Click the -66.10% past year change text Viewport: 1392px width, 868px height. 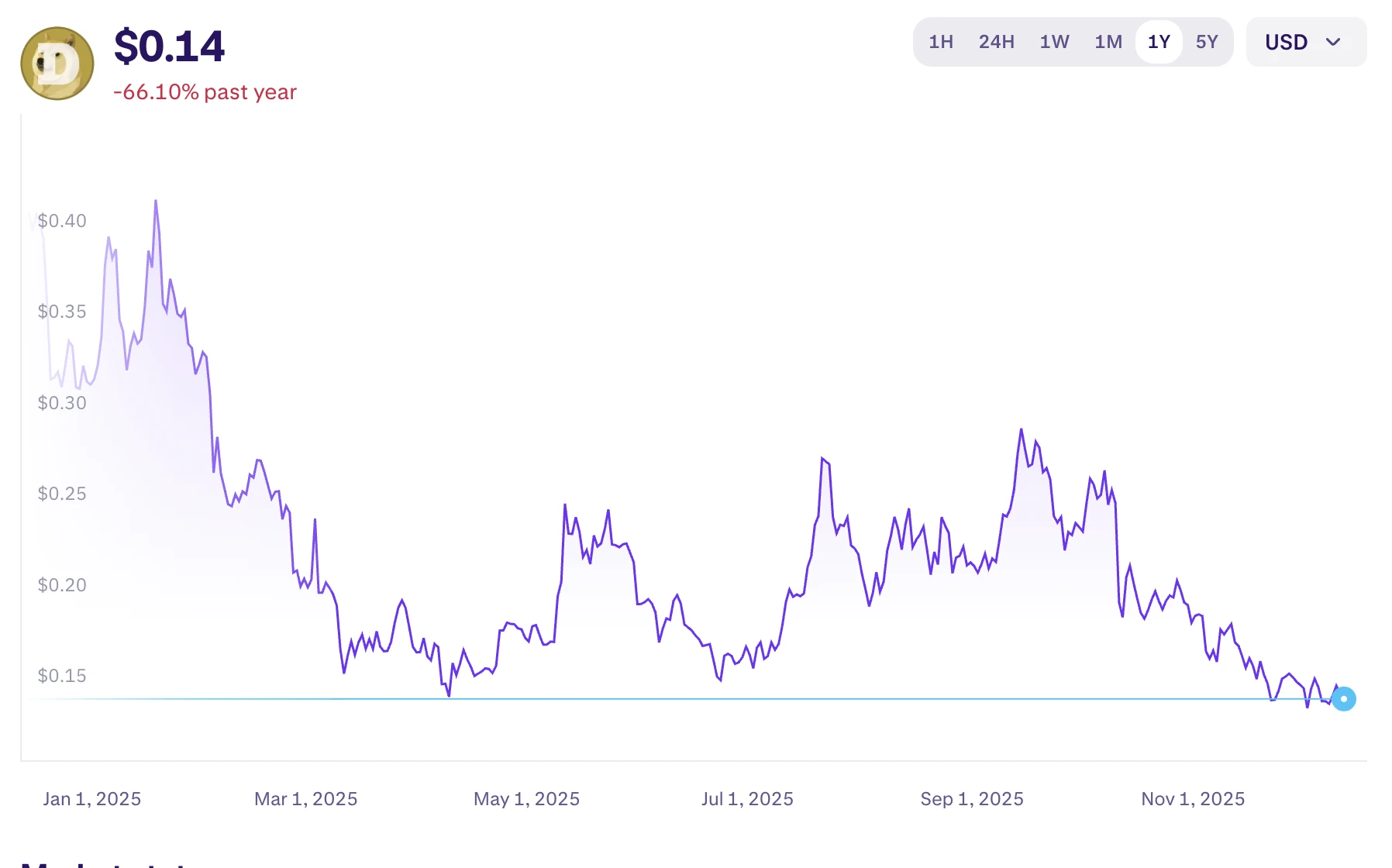[205, 92]
